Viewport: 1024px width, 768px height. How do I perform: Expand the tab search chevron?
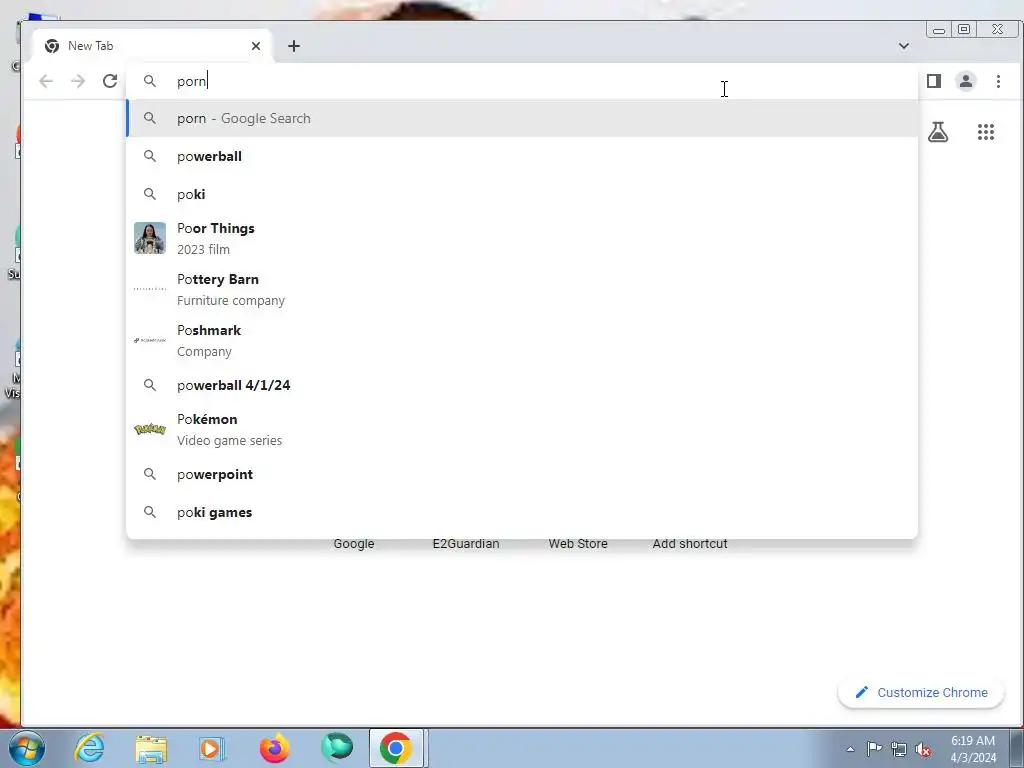click(x=904, y=46)
